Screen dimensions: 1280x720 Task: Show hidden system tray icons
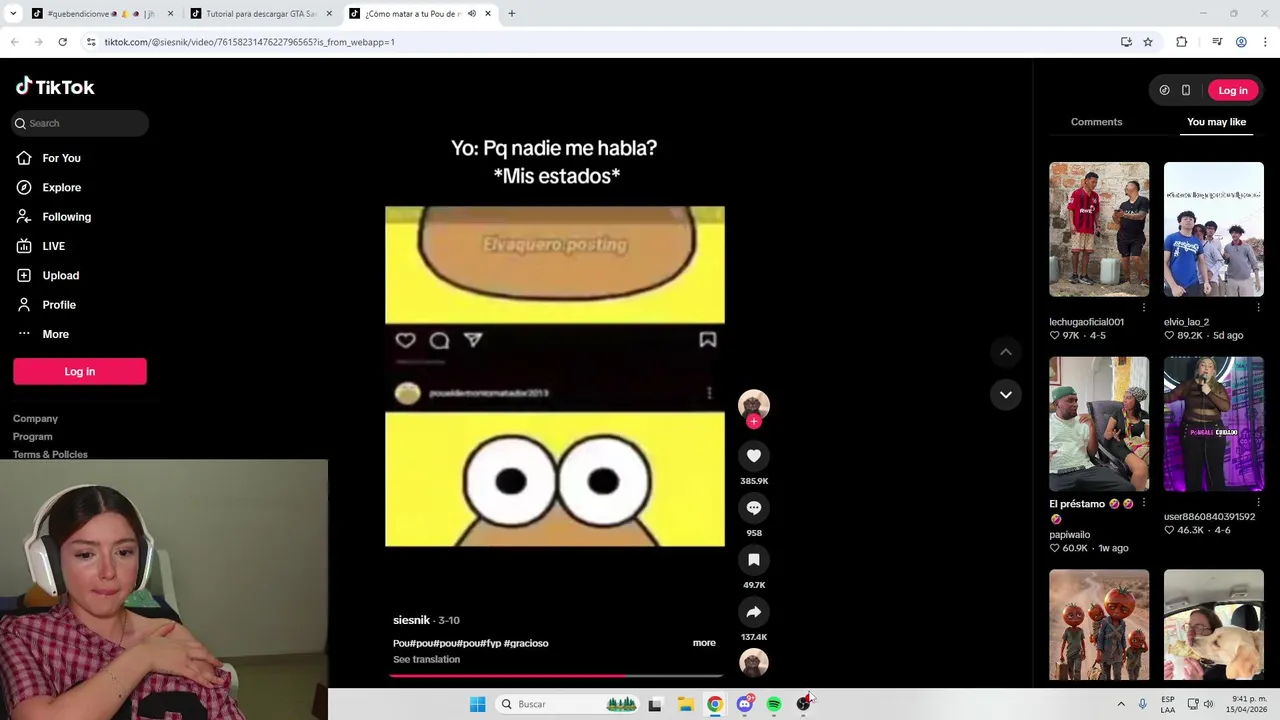tap(1121, 704)
